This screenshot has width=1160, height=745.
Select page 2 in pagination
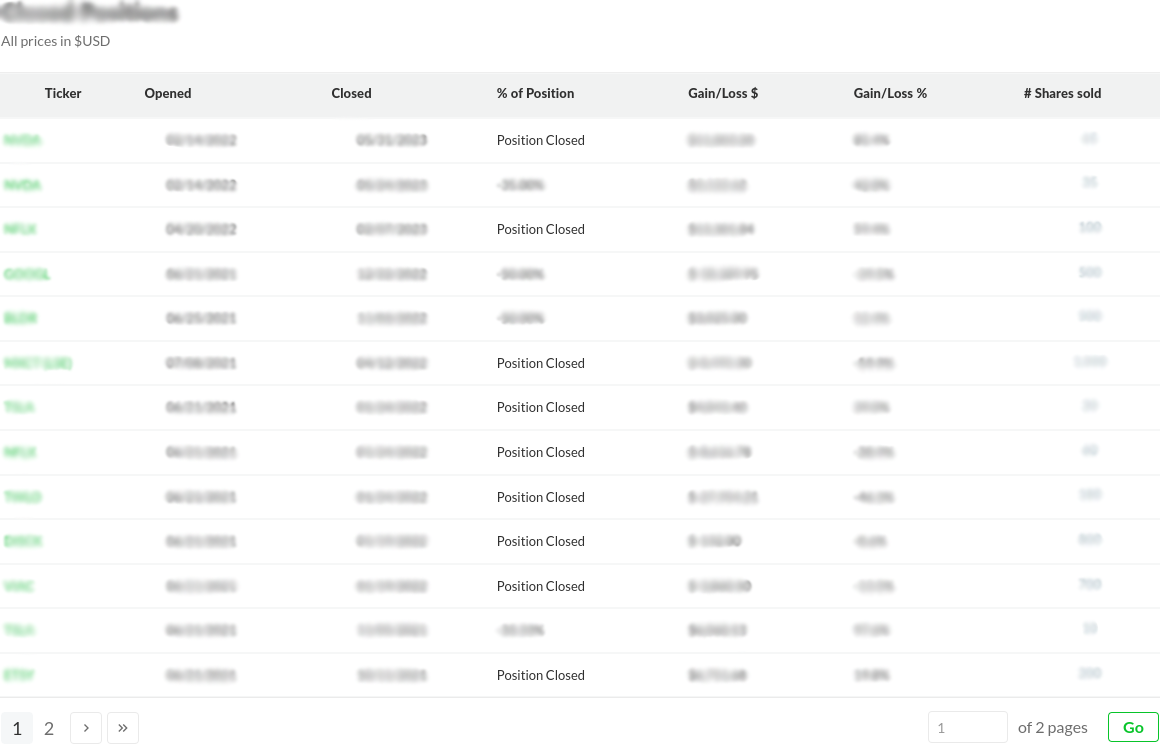tap(49, 728)
